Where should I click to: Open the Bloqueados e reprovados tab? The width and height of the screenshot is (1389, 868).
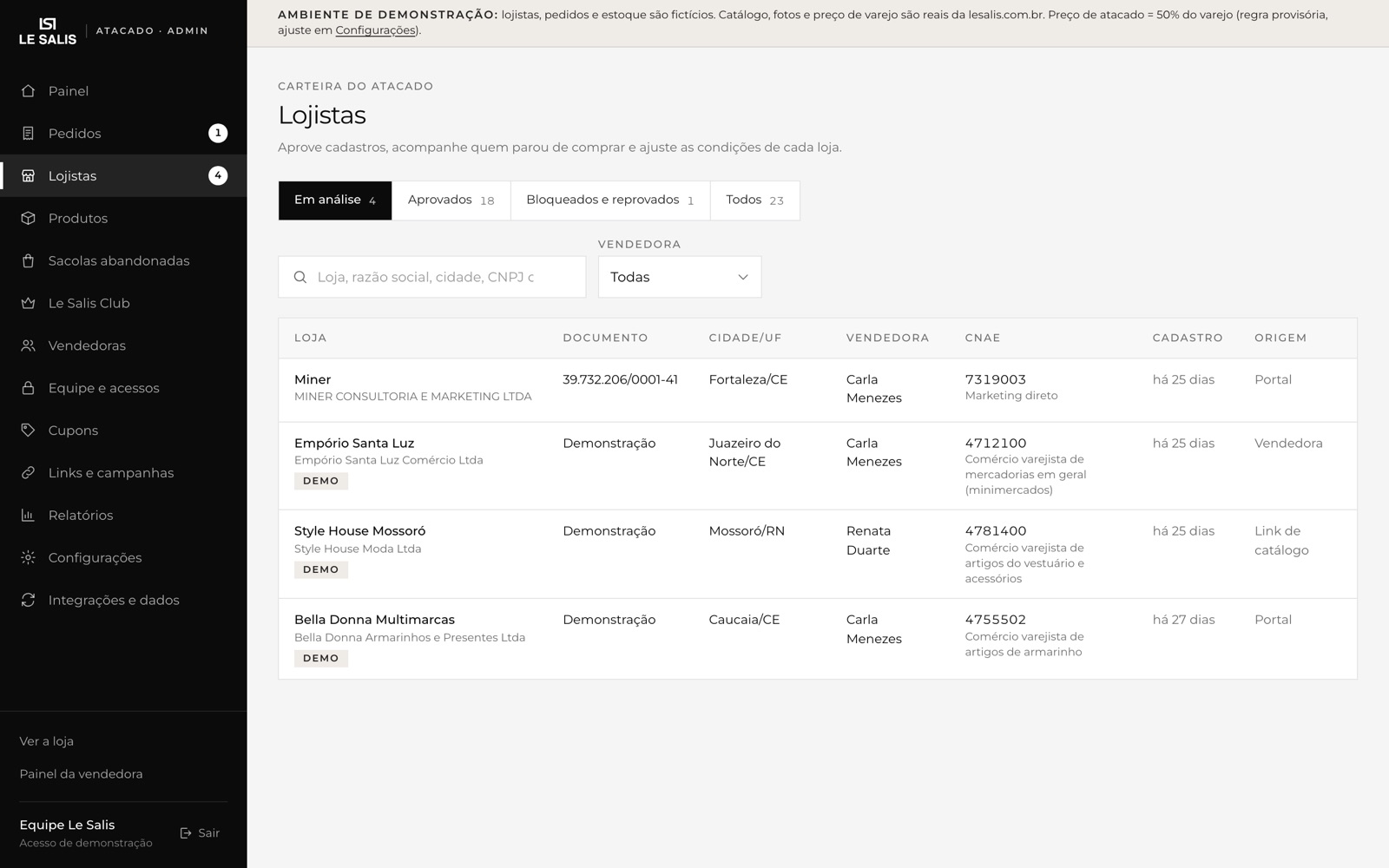[610, 201]
